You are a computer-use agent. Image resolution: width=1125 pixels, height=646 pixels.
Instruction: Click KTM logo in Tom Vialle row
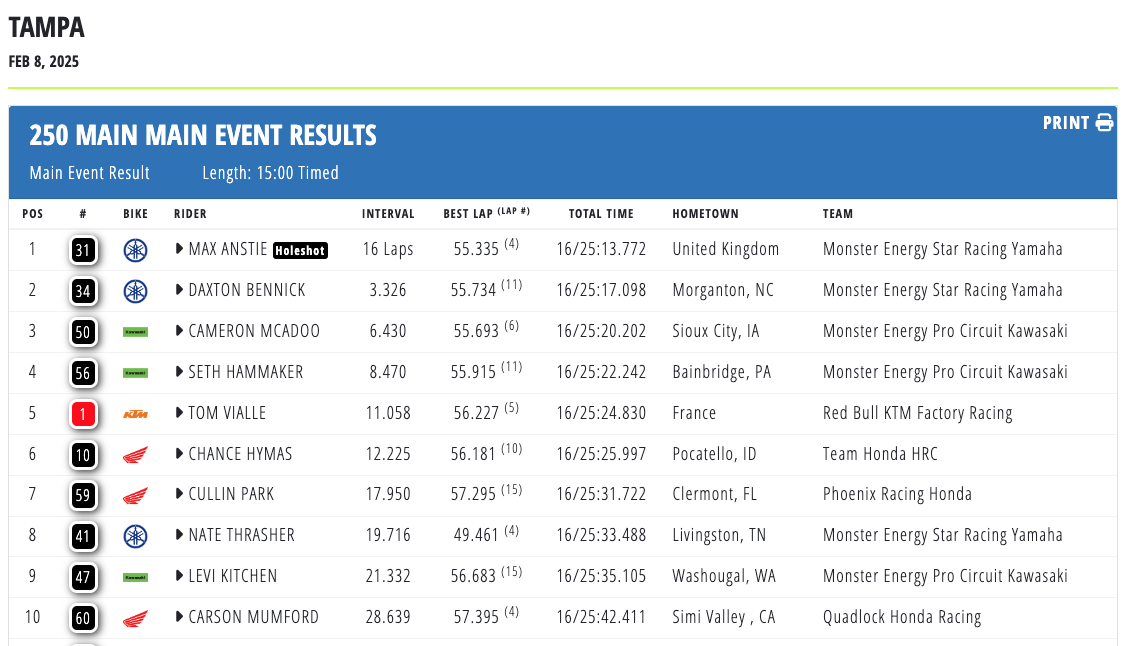point(134,413)
